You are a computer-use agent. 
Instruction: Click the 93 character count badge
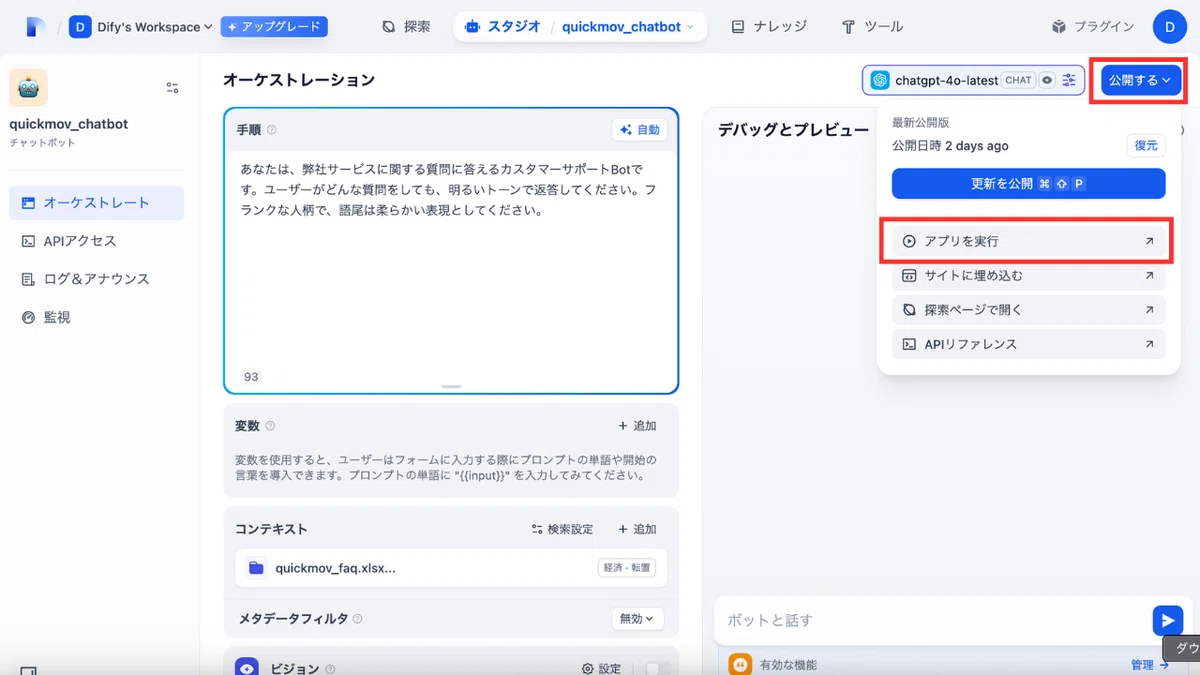tap(251, 377)
